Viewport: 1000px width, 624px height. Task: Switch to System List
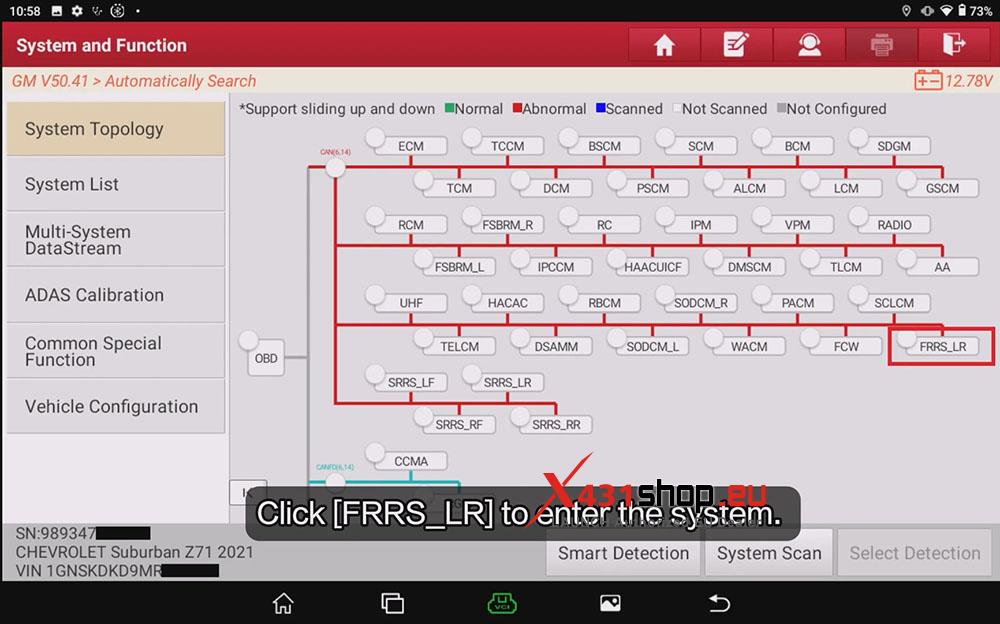click(115, 184)
